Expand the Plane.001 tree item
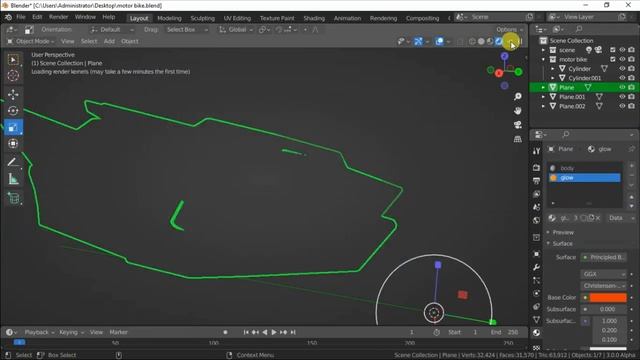Screen dimensions: 640x360 point(543,97)
